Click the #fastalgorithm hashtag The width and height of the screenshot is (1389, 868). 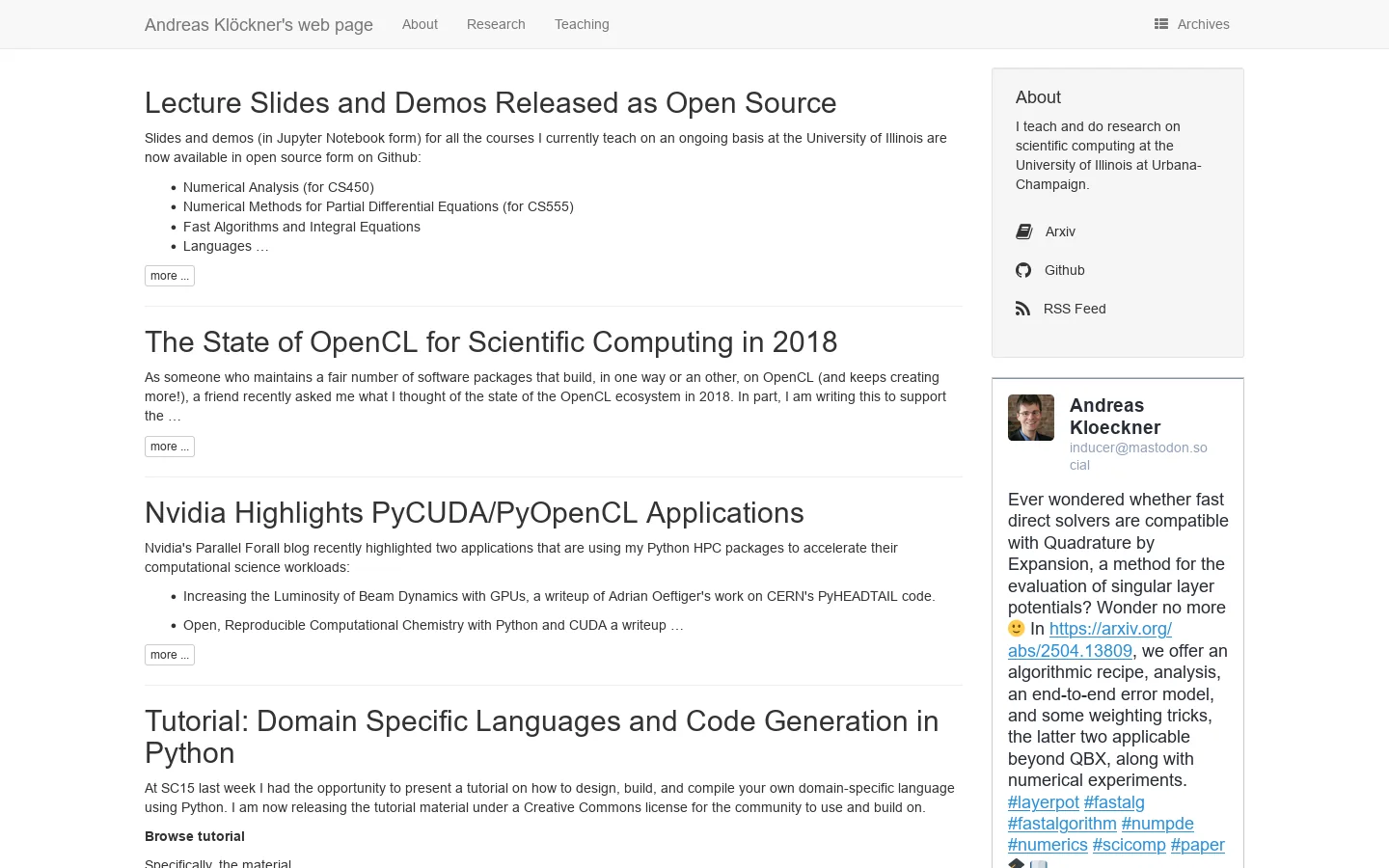pyautogui.click(x=1062, y=824)
